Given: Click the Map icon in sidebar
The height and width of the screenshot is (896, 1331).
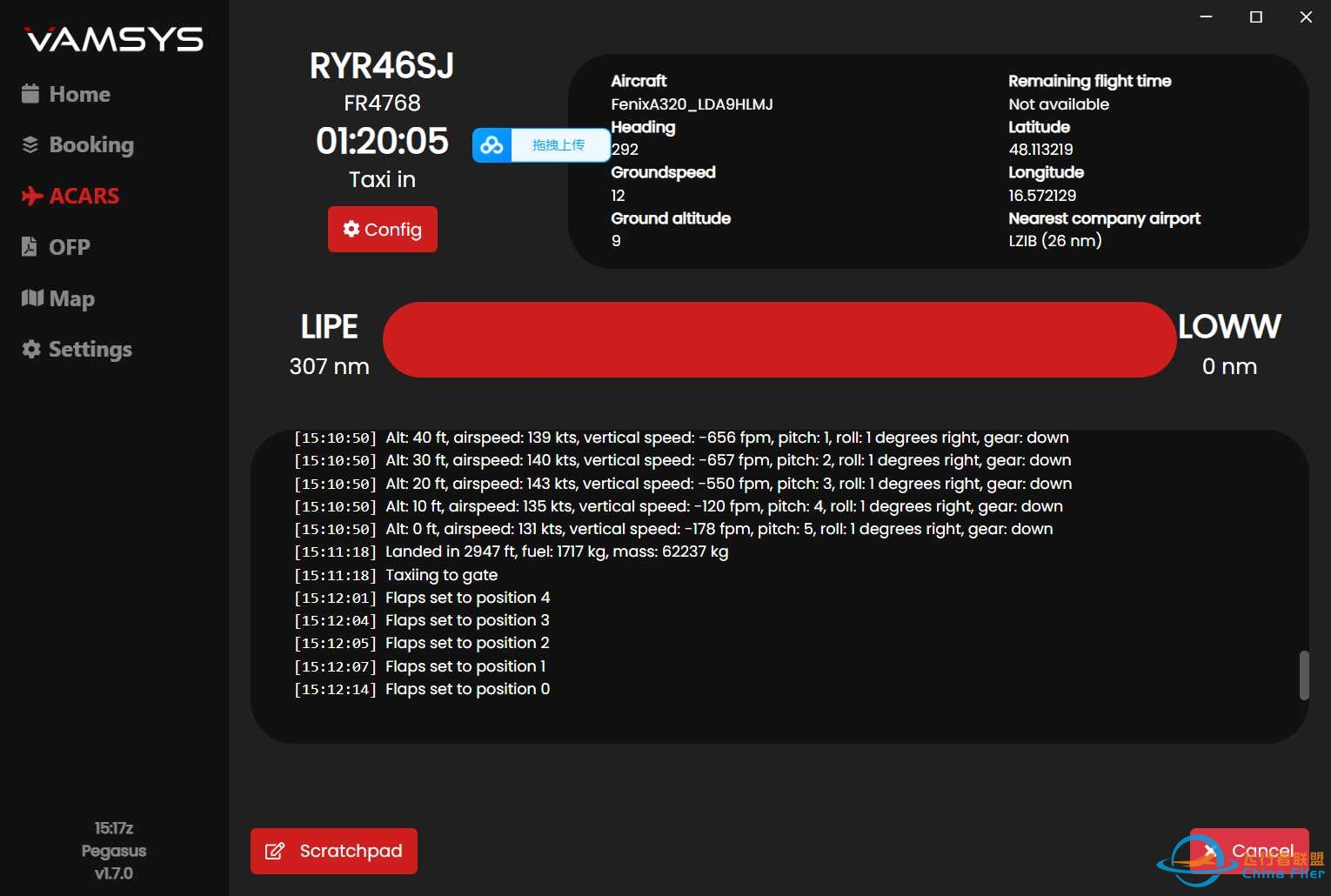Looking at the screenshot, I should coord(32,298).
